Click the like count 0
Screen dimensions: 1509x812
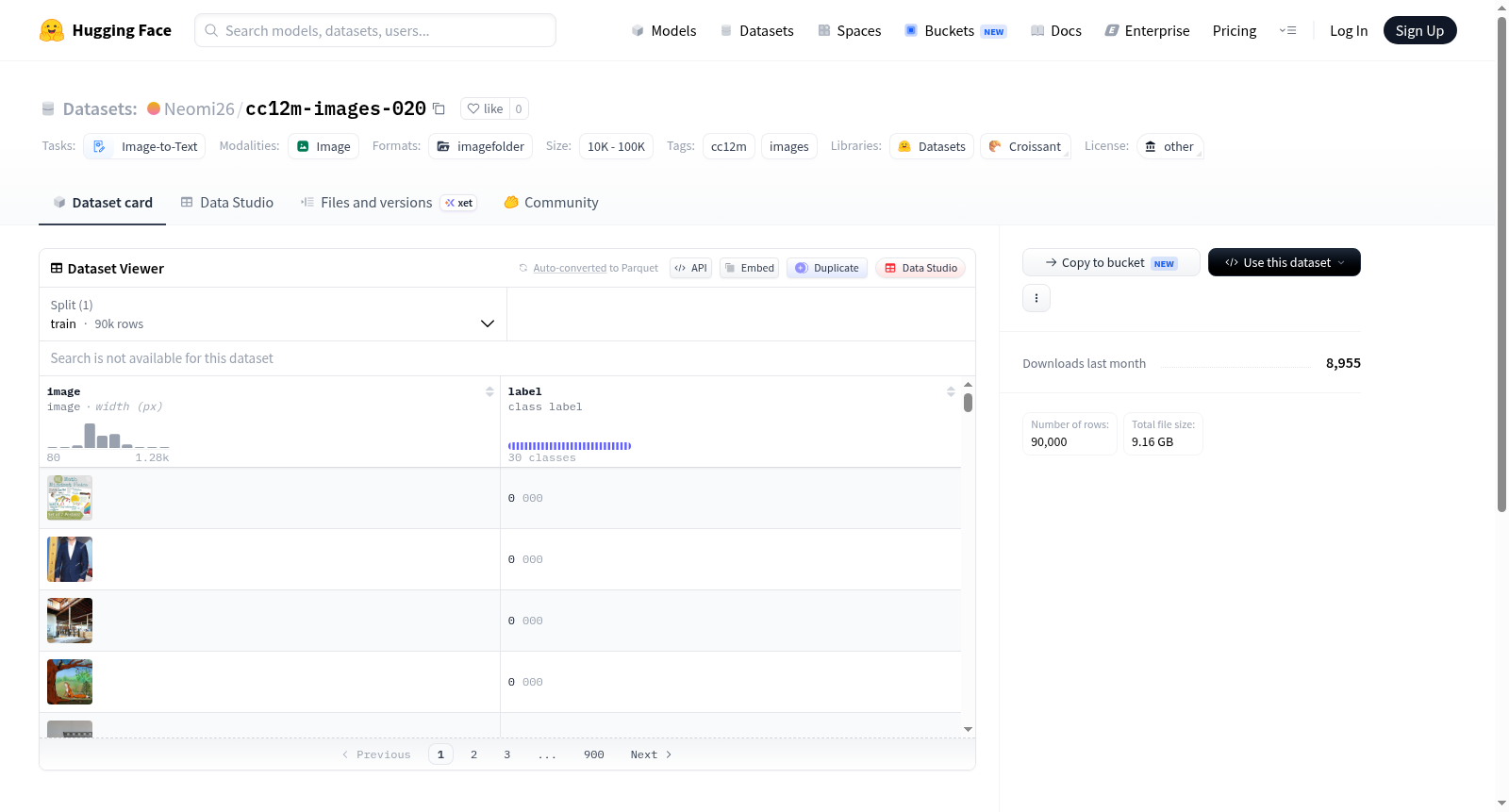click(519, 108)
